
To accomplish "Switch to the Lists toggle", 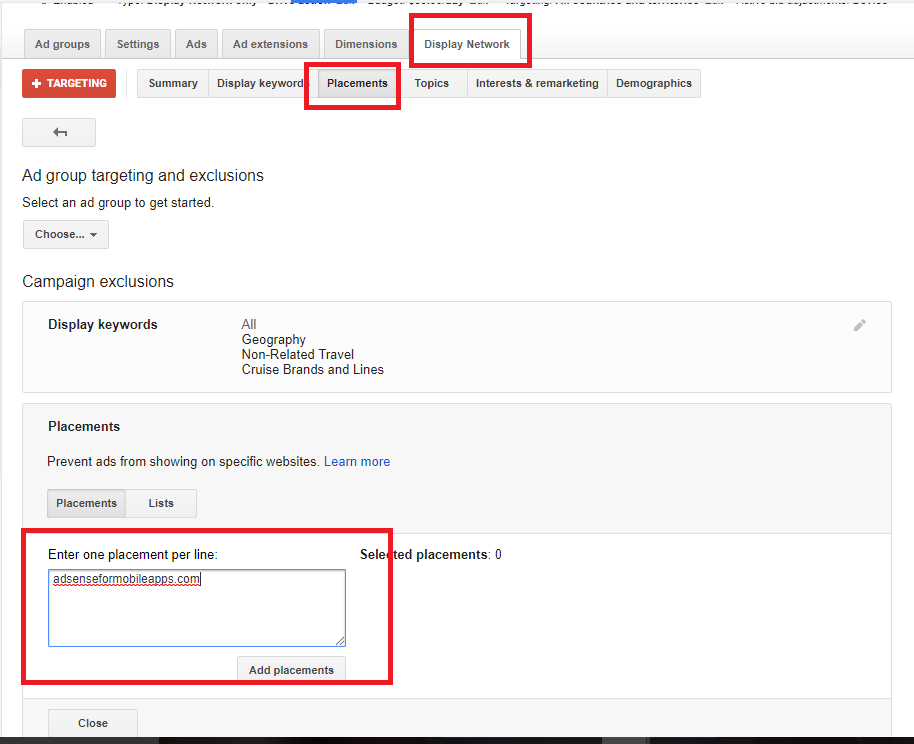I will (x=161, y=503).
